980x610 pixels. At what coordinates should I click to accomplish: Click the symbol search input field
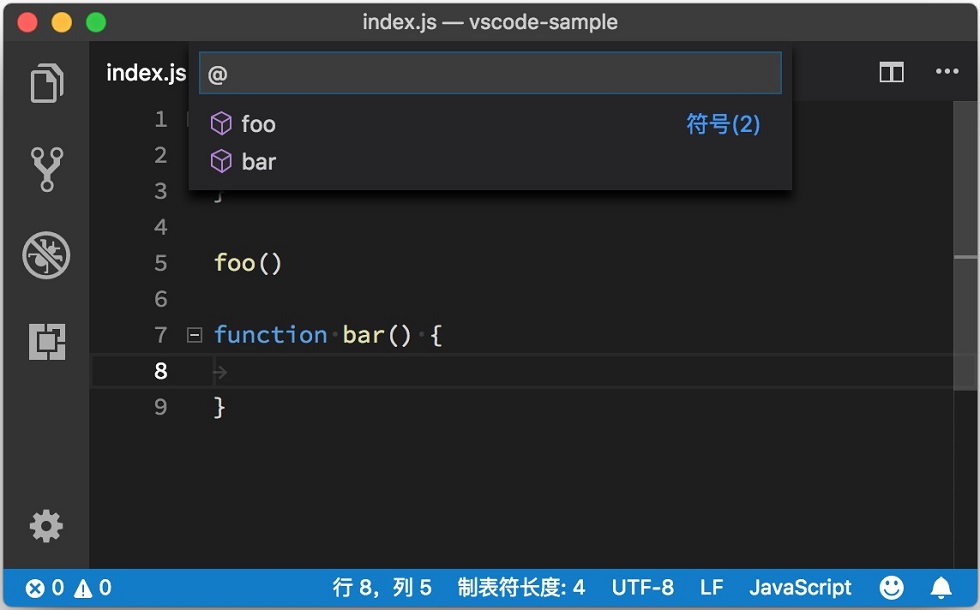[x=490, y=73]
